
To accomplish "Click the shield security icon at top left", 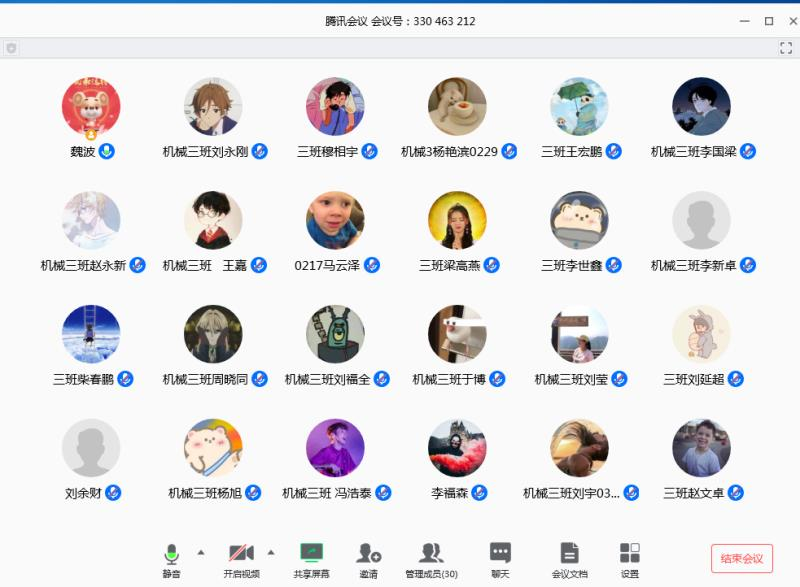I will (x=11, y=48).
